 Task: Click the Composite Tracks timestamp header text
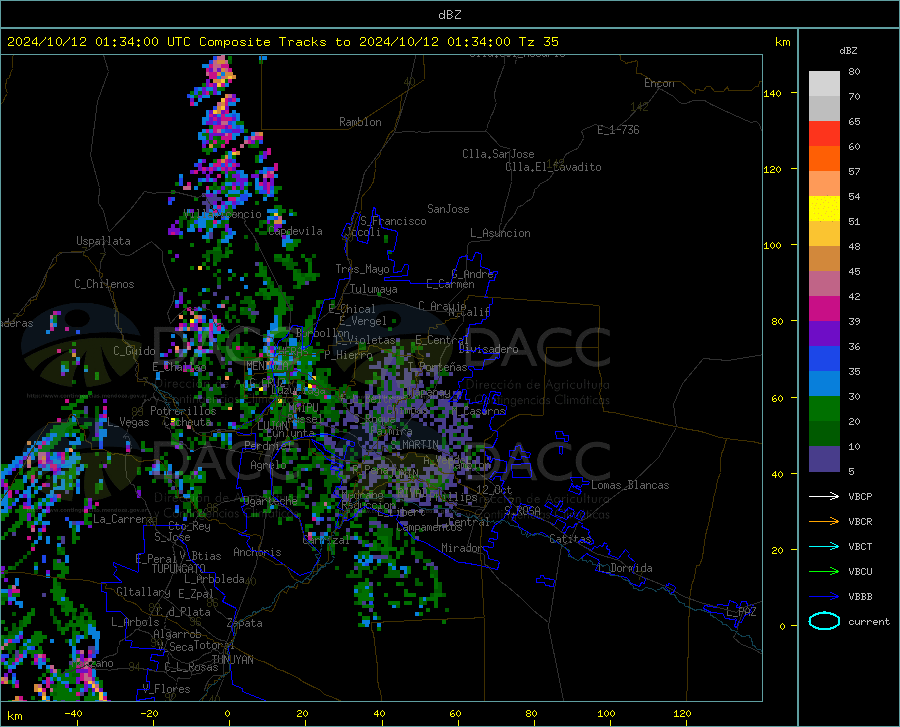pyautogui.click(x=282, y=42)
